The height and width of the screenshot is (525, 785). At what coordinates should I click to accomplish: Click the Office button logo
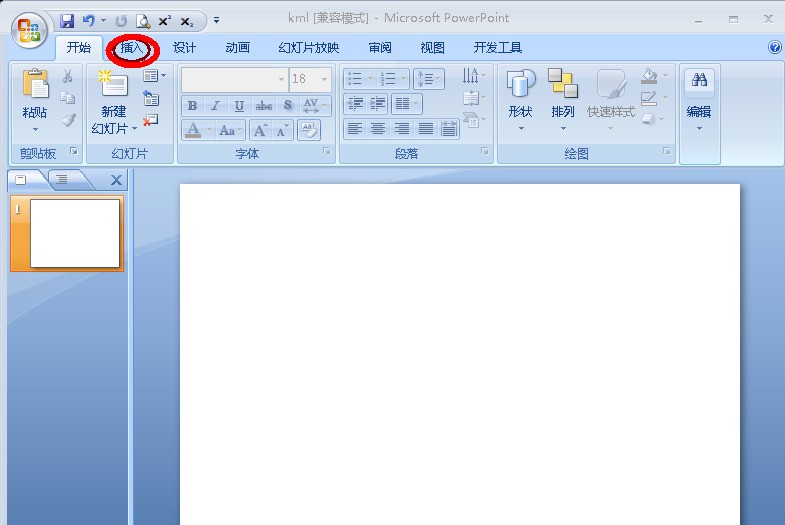pyautogui.click(x=30, y=31)
